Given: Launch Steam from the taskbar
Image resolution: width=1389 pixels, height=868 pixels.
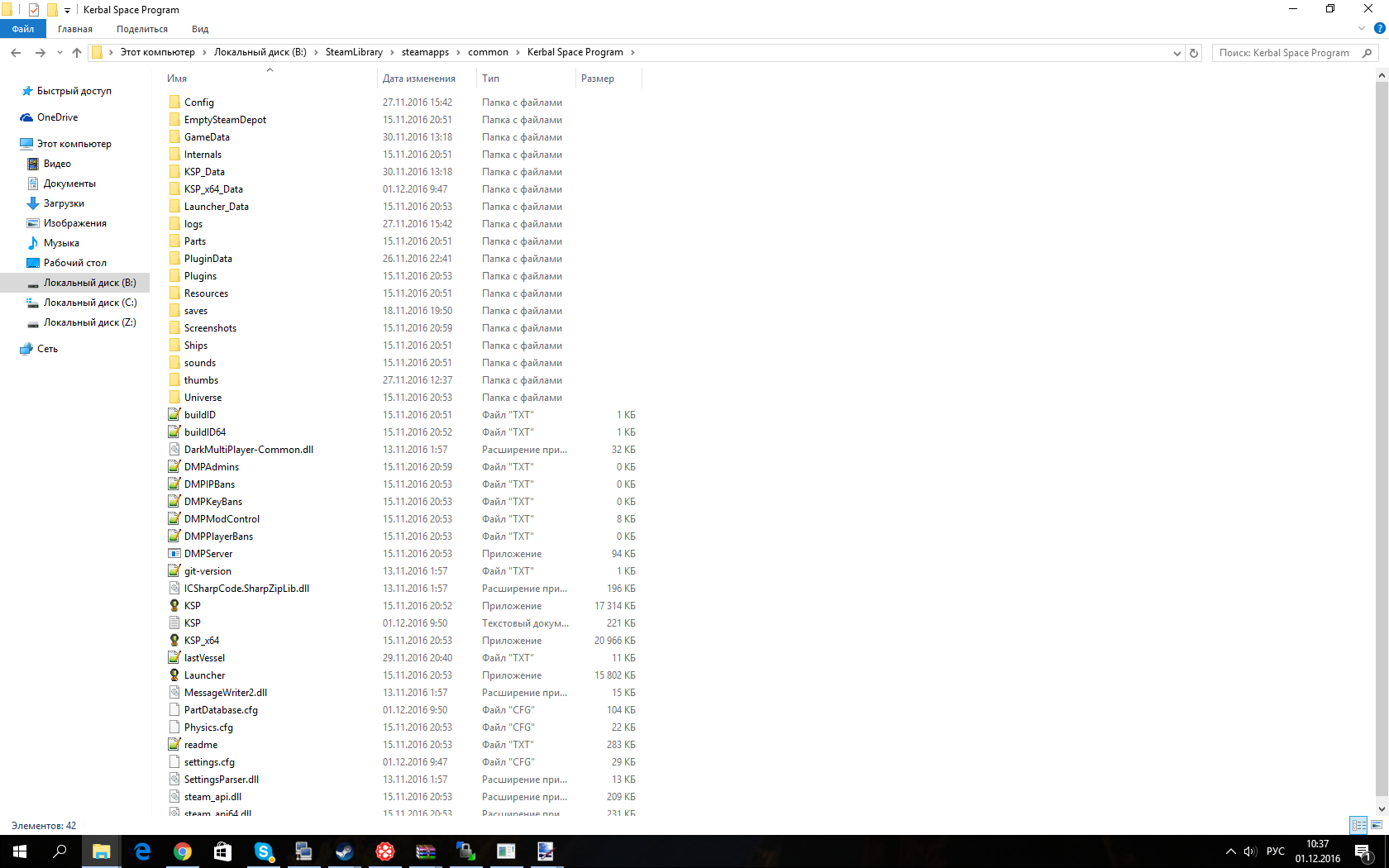Looking at the screenshot, I should point(344,851).
